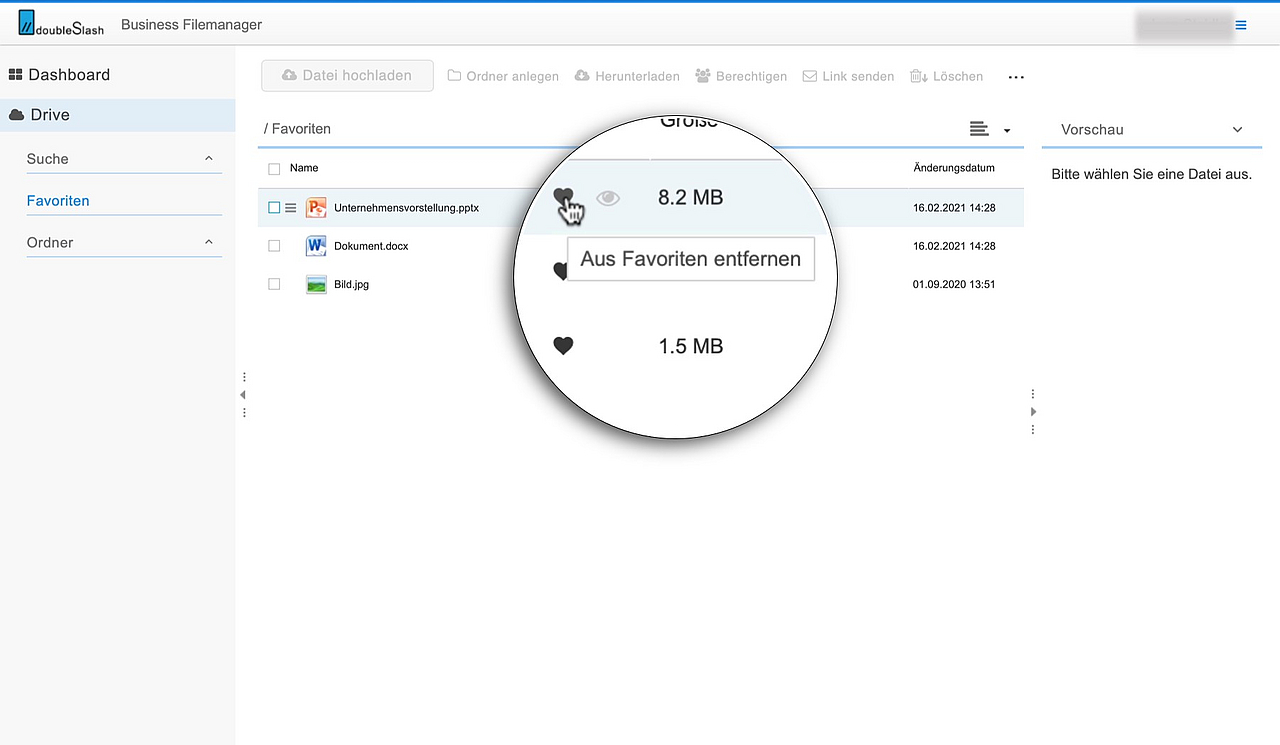
Task: Click the row handle icon of Unternehmensvorstellung.pptx
Action: click(x=291, y=208)
